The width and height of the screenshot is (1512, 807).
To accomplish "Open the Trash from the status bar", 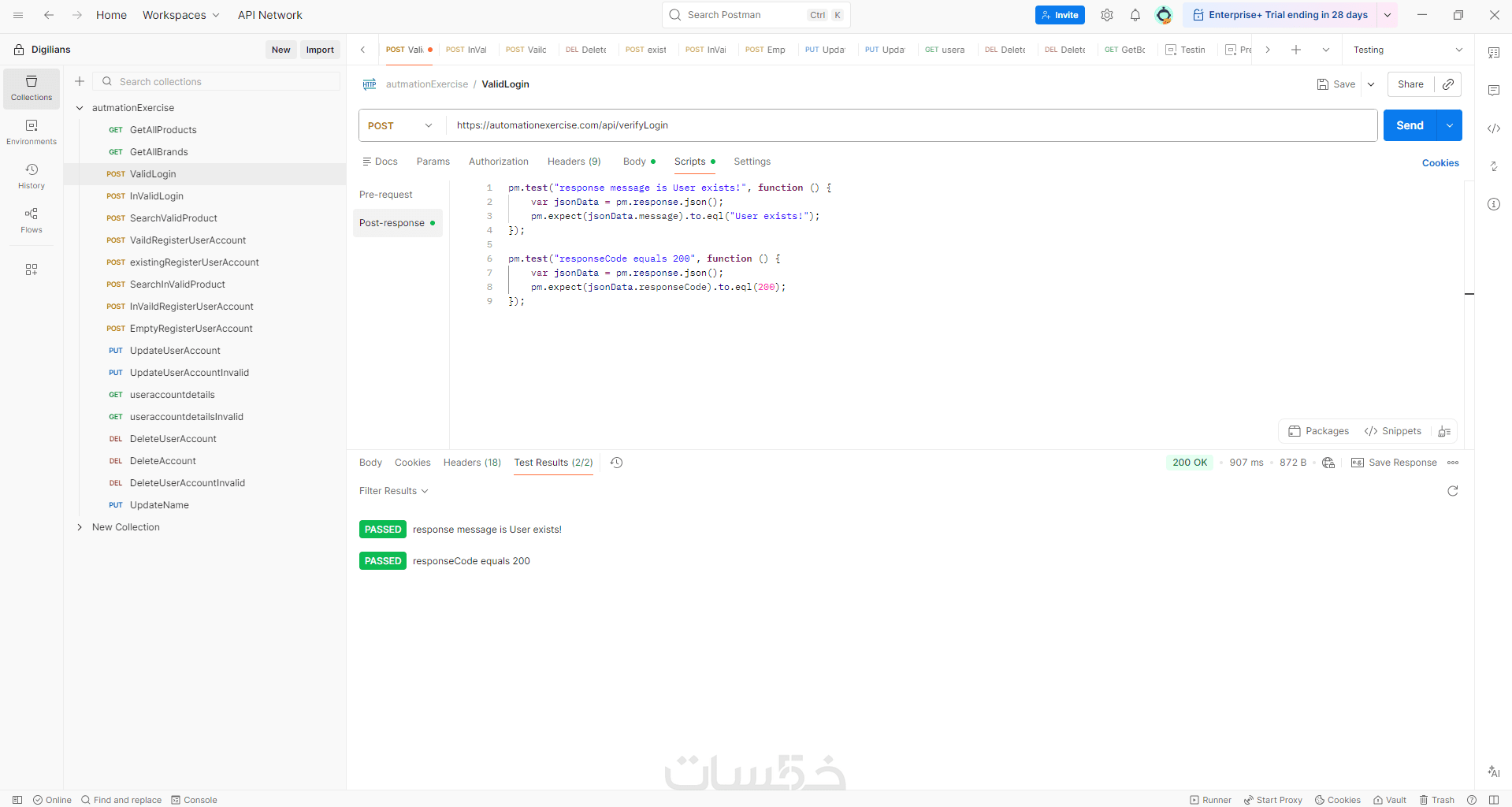I will tap(1436, 800).
